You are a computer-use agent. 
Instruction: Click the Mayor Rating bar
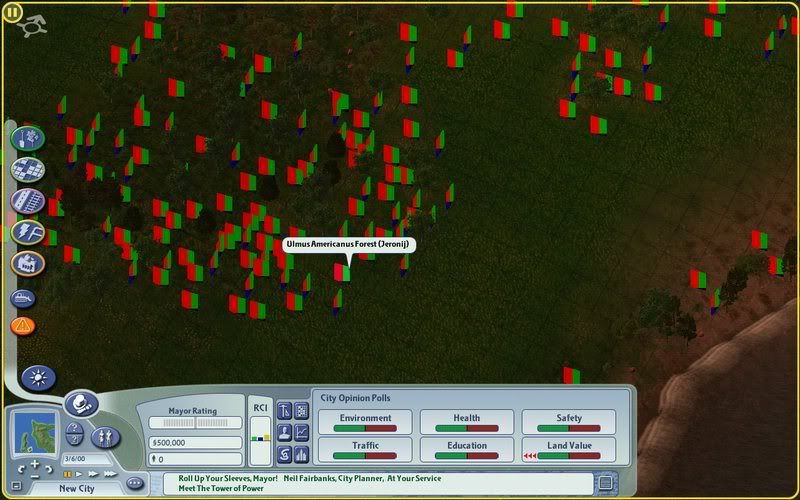point(195,423)
